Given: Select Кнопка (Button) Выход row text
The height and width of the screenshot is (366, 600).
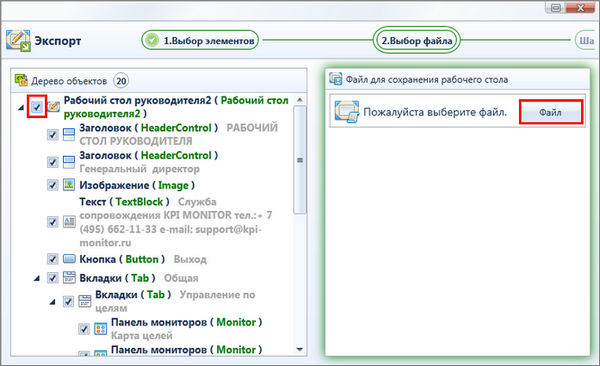Looking at the screenshot, I should coord(143,259).
